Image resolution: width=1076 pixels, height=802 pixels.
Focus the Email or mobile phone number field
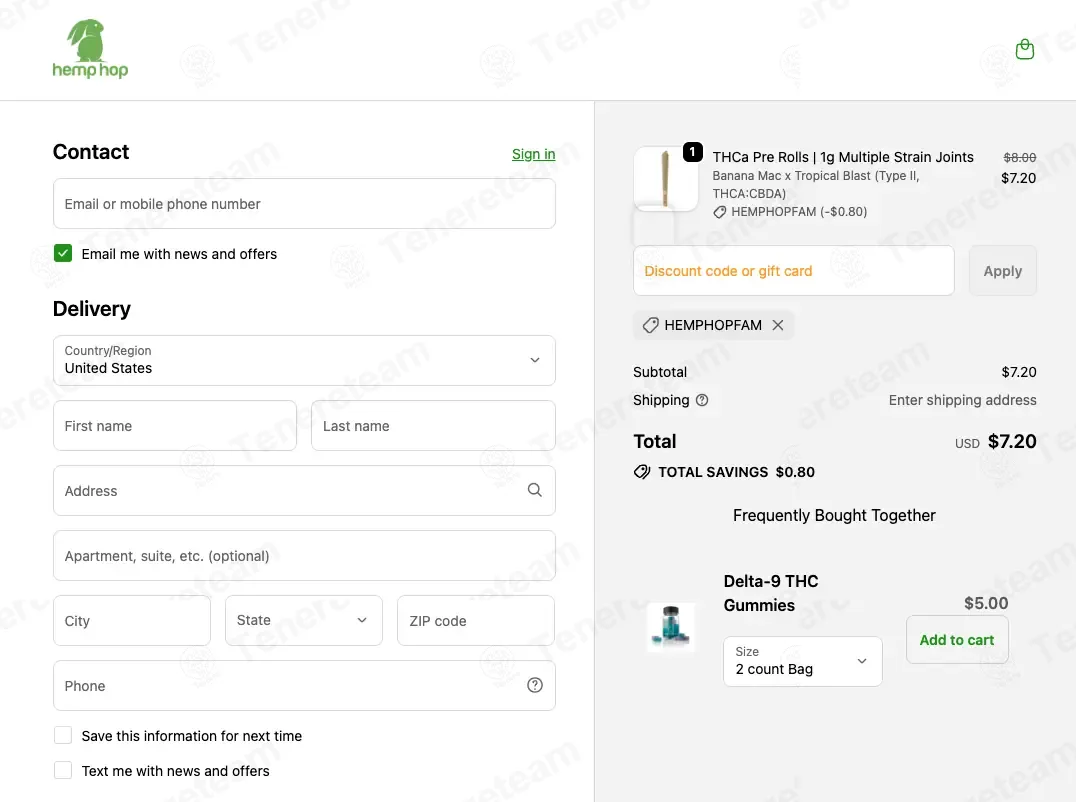(x=304, y=204)
